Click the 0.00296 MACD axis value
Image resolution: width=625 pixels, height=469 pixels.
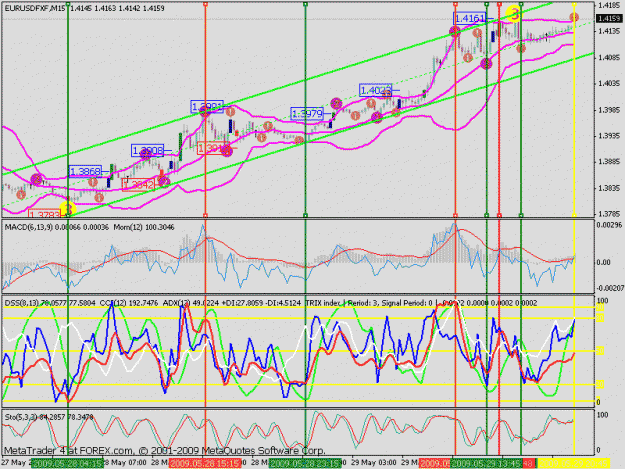pos(609,225)
